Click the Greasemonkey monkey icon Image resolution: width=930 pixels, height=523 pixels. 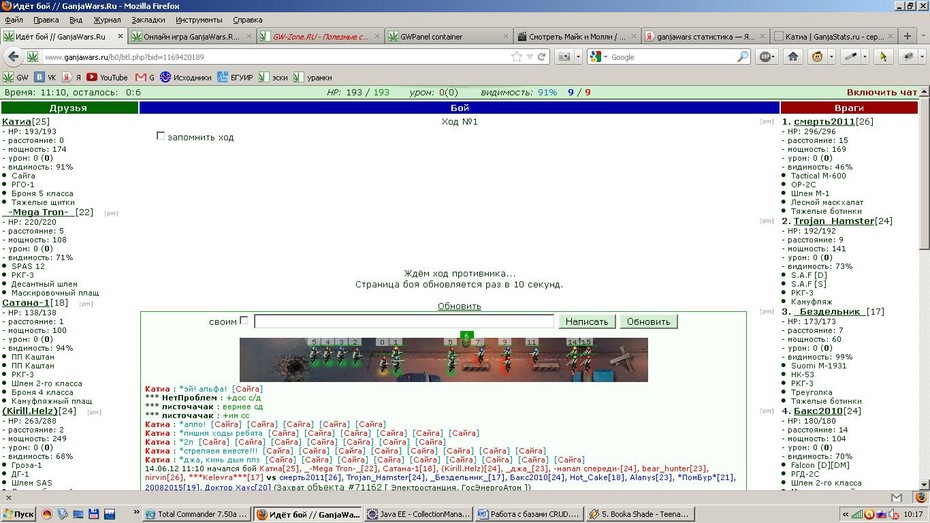click(x=818, y=57)
